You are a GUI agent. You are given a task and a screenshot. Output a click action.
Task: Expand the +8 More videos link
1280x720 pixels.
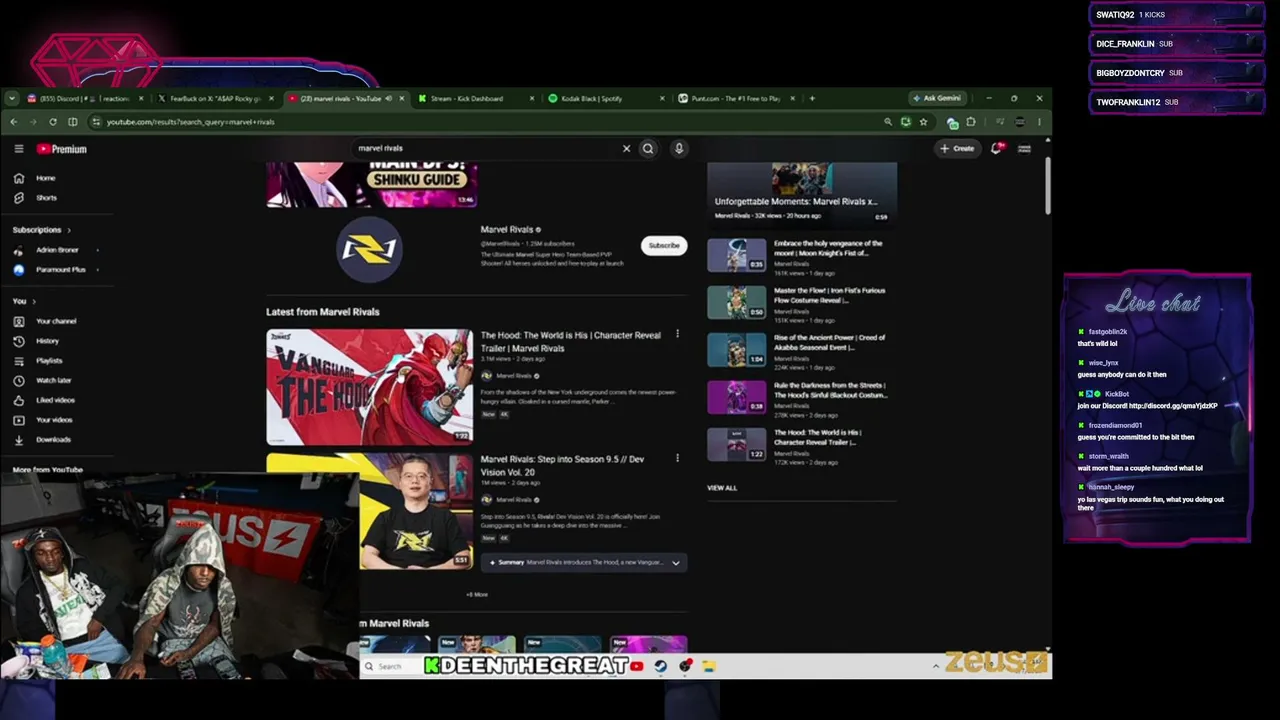477,595
